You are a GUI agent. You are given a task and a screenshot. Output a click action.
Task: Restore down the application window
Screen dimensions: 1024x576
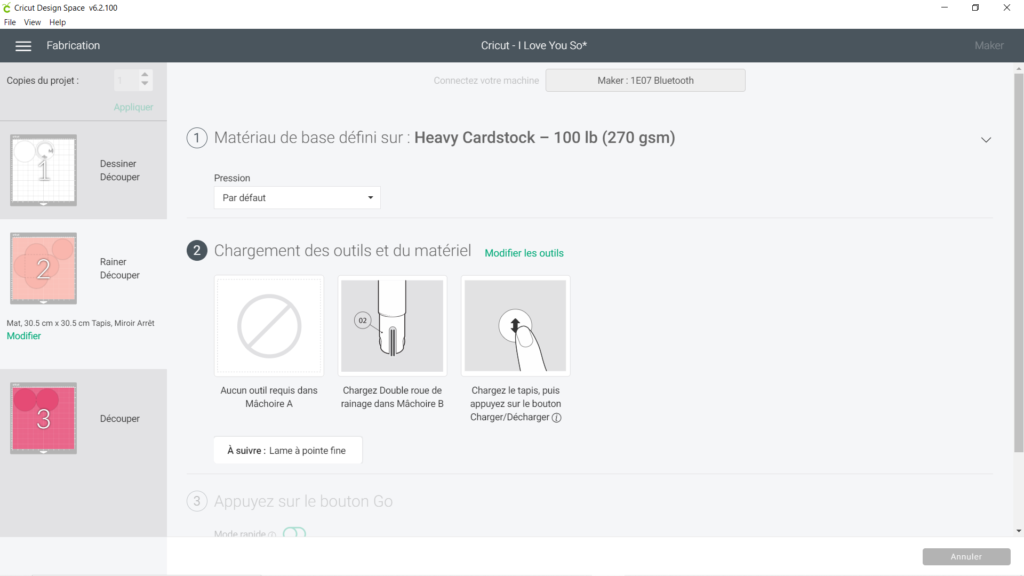click(975, 8)
